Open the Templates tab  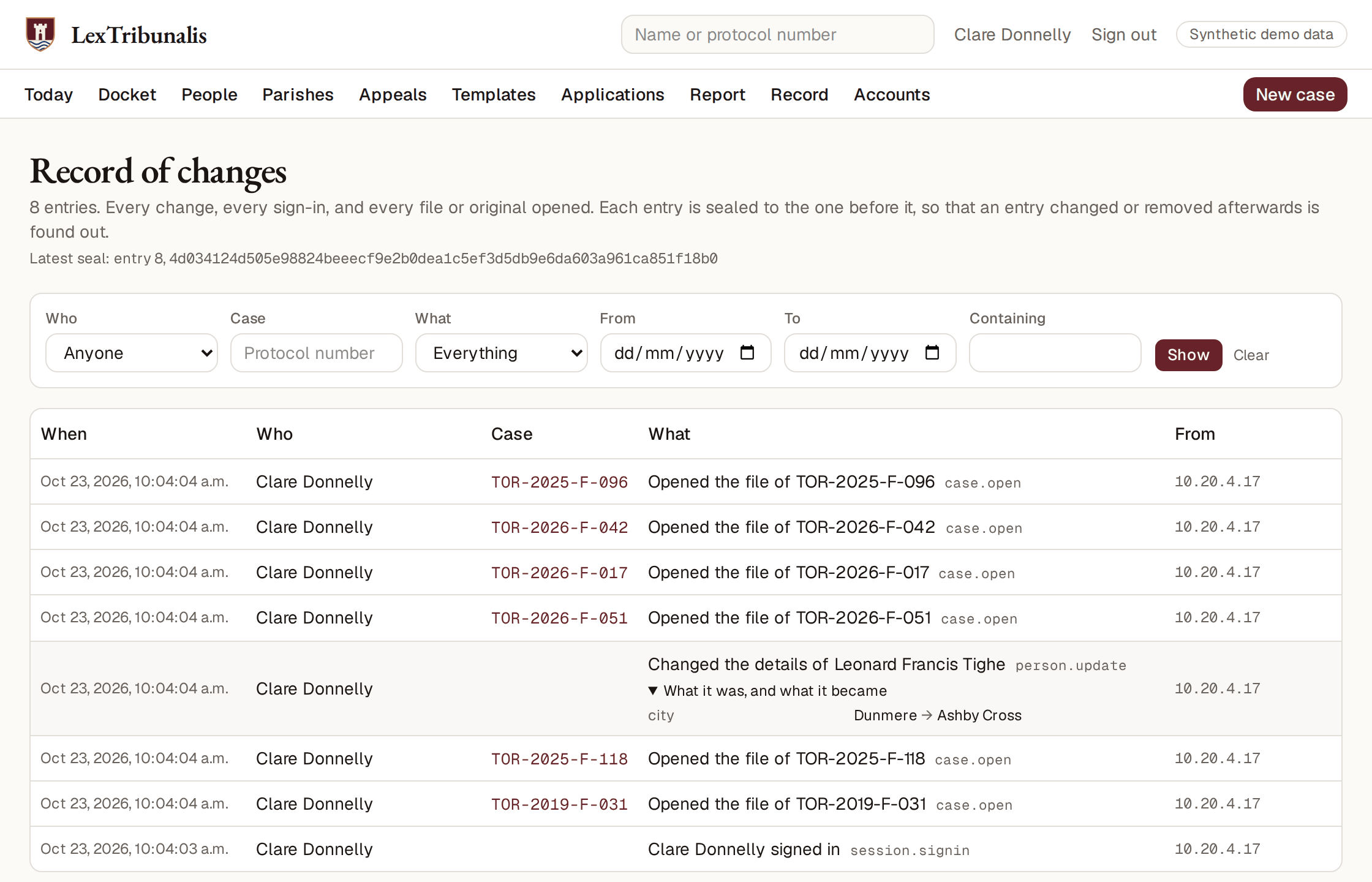494,94
